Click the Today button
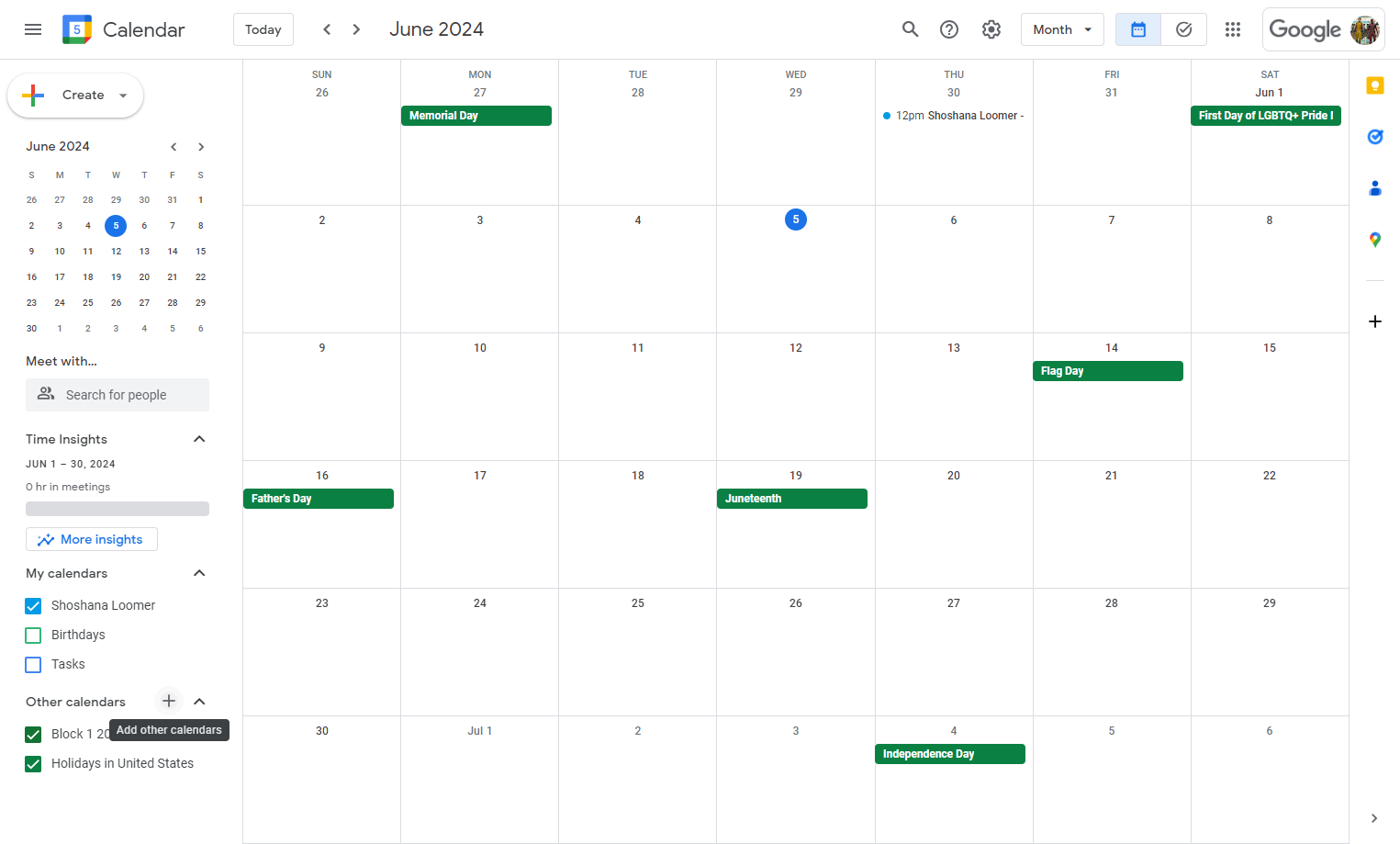The image size is (1400, 844). (263, 29)
